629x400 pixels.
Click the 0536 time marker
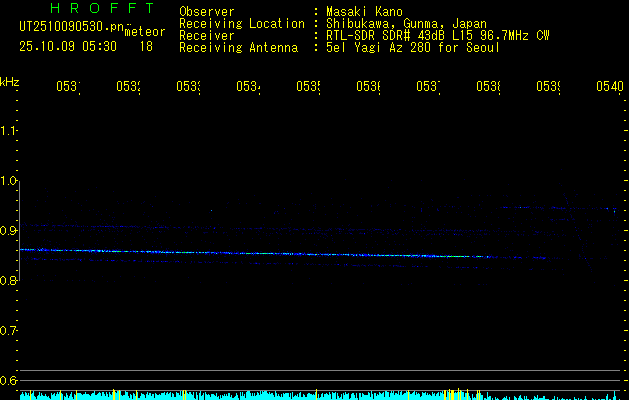(368, 86)
